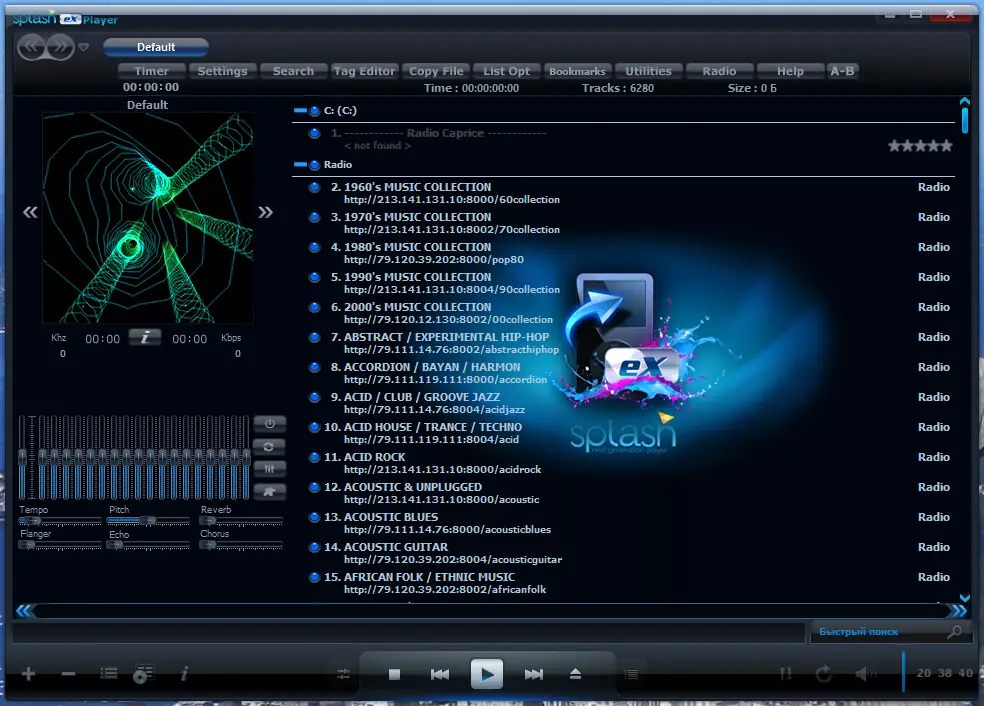Open the Settings menu

(222, 71)
